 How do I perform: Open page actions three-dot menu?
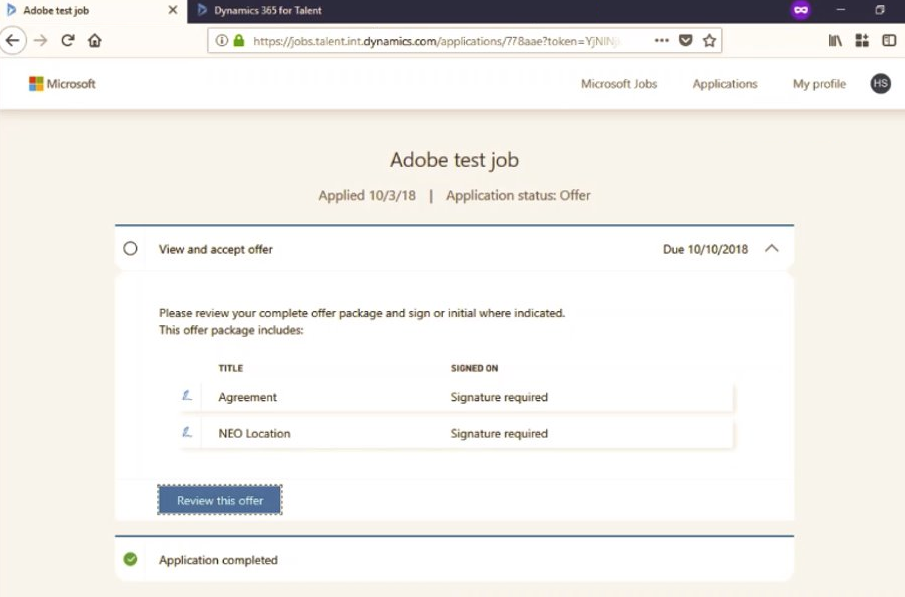[x=661, y=40]
